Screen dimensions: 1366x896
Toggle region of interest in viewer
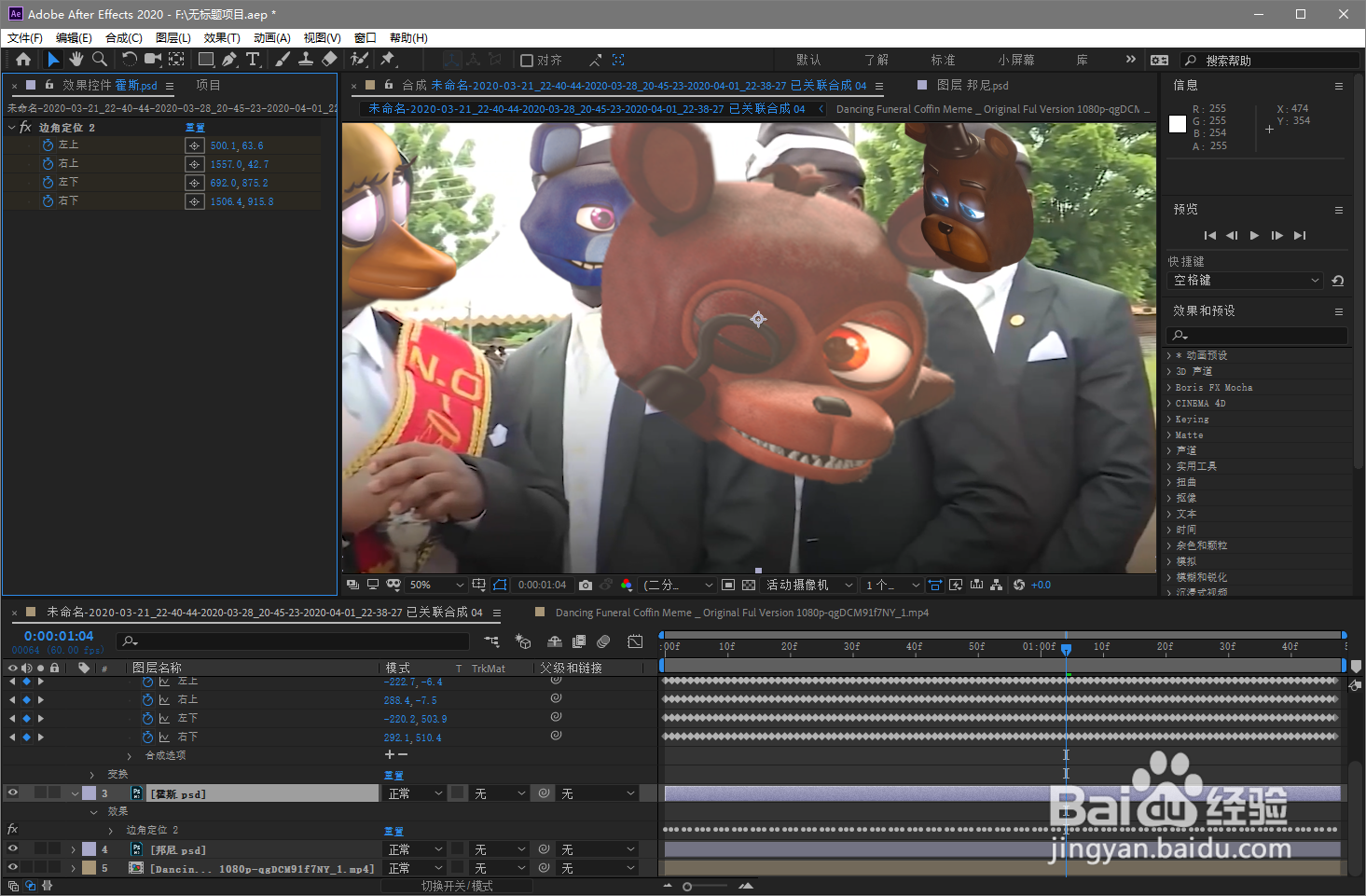click(x=729, y=585)
